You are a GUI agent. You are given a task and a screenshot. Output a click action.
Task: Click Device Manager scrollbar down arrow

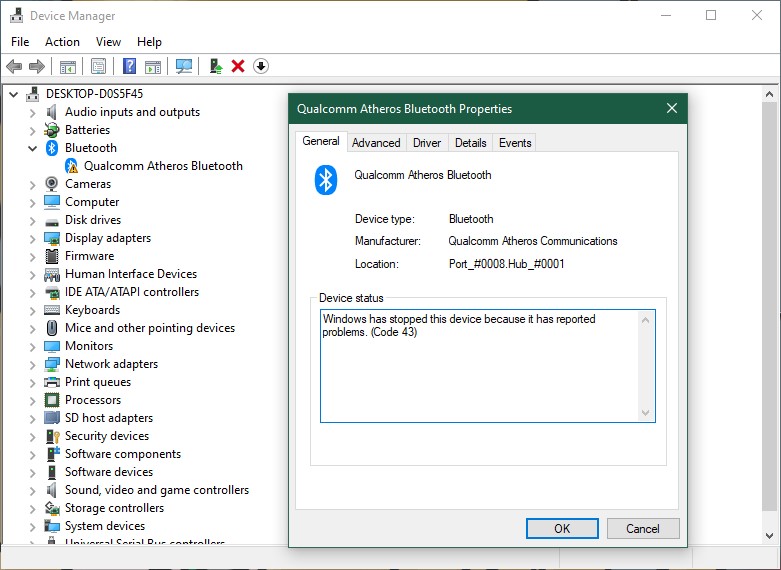click(x=769, y=536)
